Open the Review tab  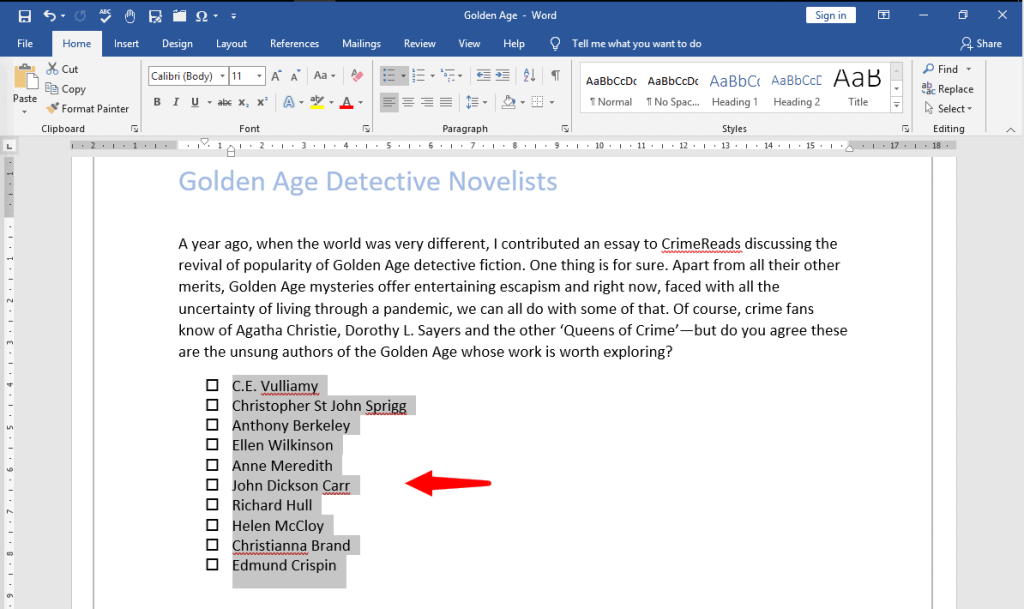[419, 44]
